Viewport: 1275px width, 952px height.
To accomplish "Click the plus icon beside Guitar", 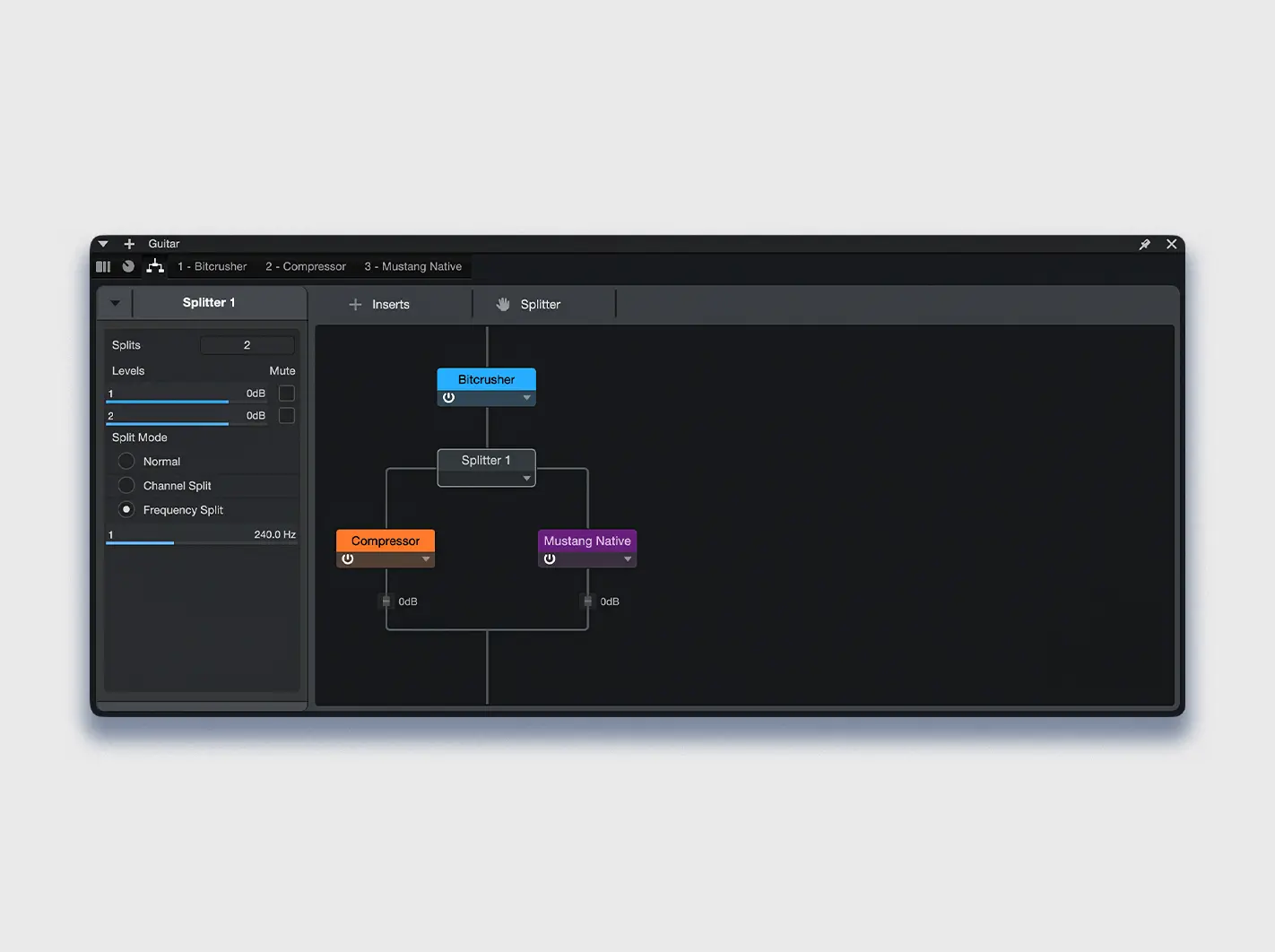I will pyautogui.click(x=129, y=244).
